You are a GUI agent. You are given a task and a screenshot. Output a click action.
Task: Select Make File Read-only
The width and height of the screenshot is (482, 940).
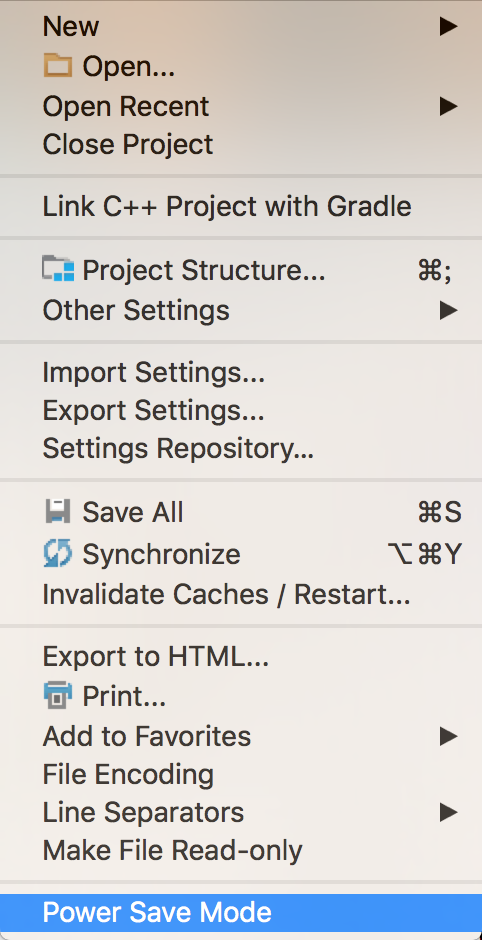(x=241, y=850)
